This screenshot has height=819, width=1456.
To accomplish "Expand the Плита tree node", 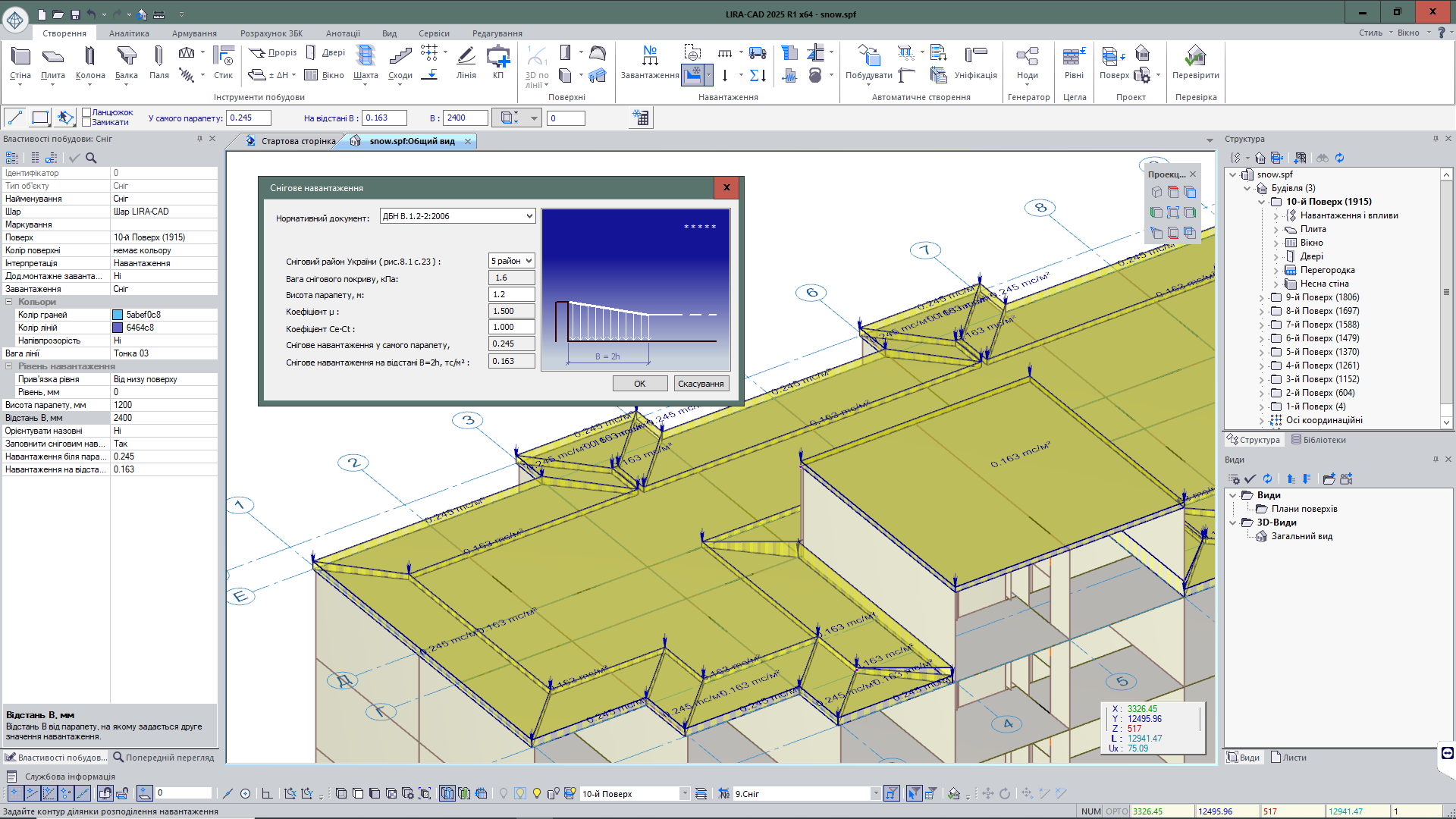I will pyautogui.click(x=1276, y=229).
